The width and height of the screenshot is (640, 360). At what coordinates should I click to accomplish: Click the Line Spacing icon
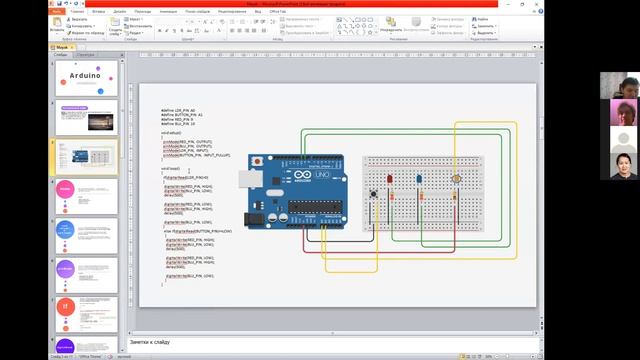pyautogui.click(x=272, y=22)
